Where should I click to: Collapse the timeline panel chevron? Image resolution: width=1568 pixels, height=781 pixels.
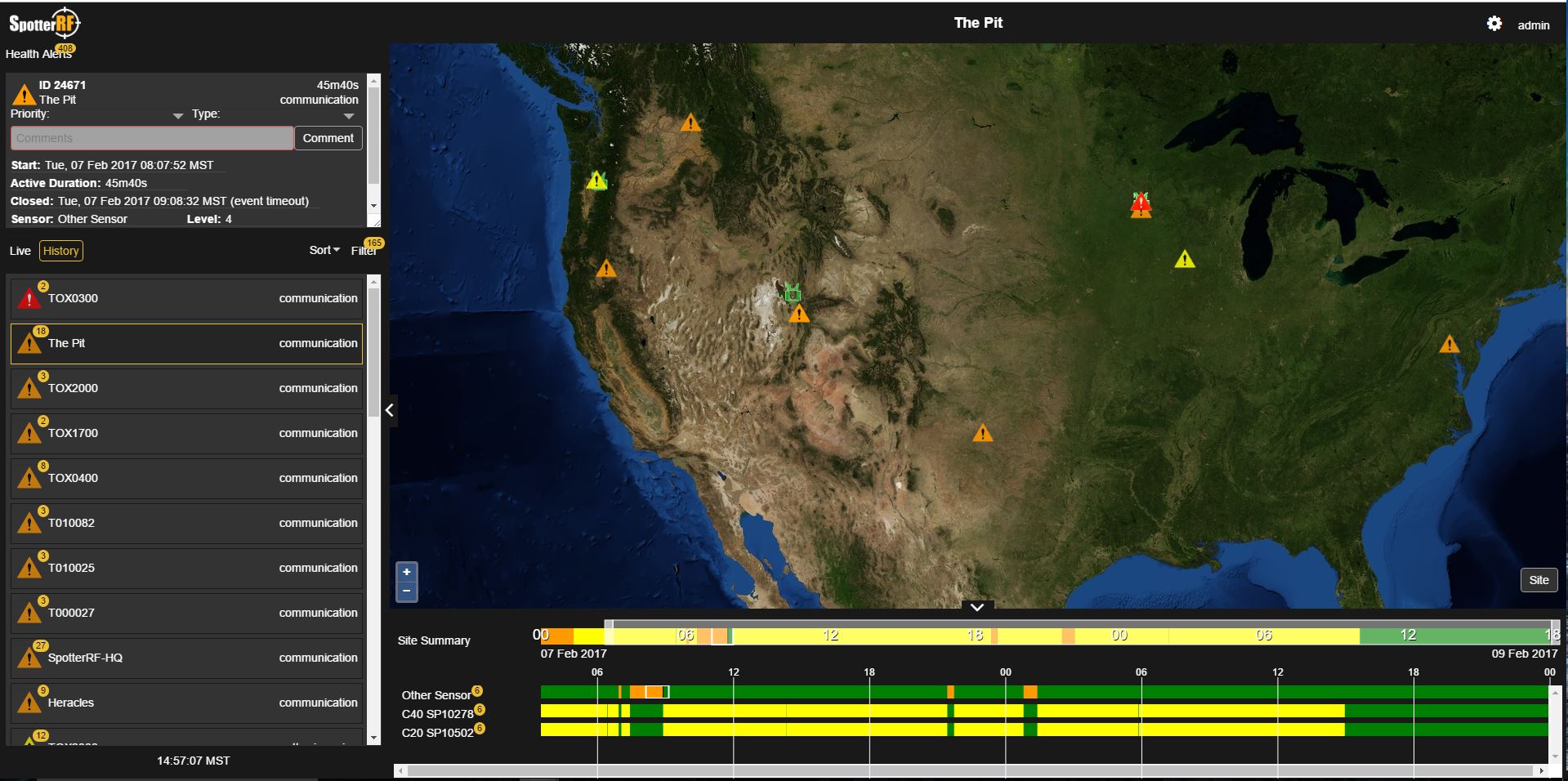coord(976,607)
